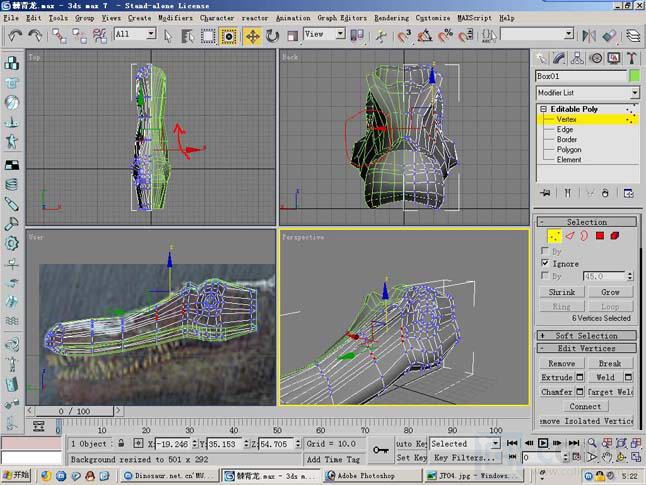The width and height of the screenshot is (646, 485).
Task: Select Border sub-object level in stack
Action: click(566, 139)
